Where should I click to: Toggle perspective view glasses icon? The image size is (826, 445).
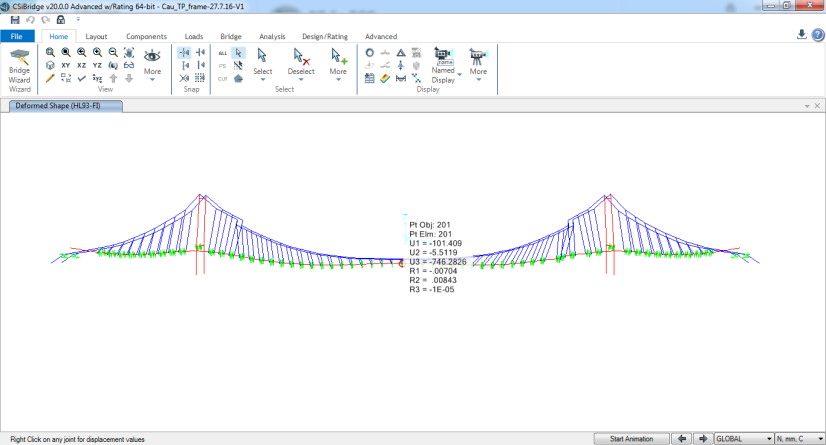tap(129, 65)
